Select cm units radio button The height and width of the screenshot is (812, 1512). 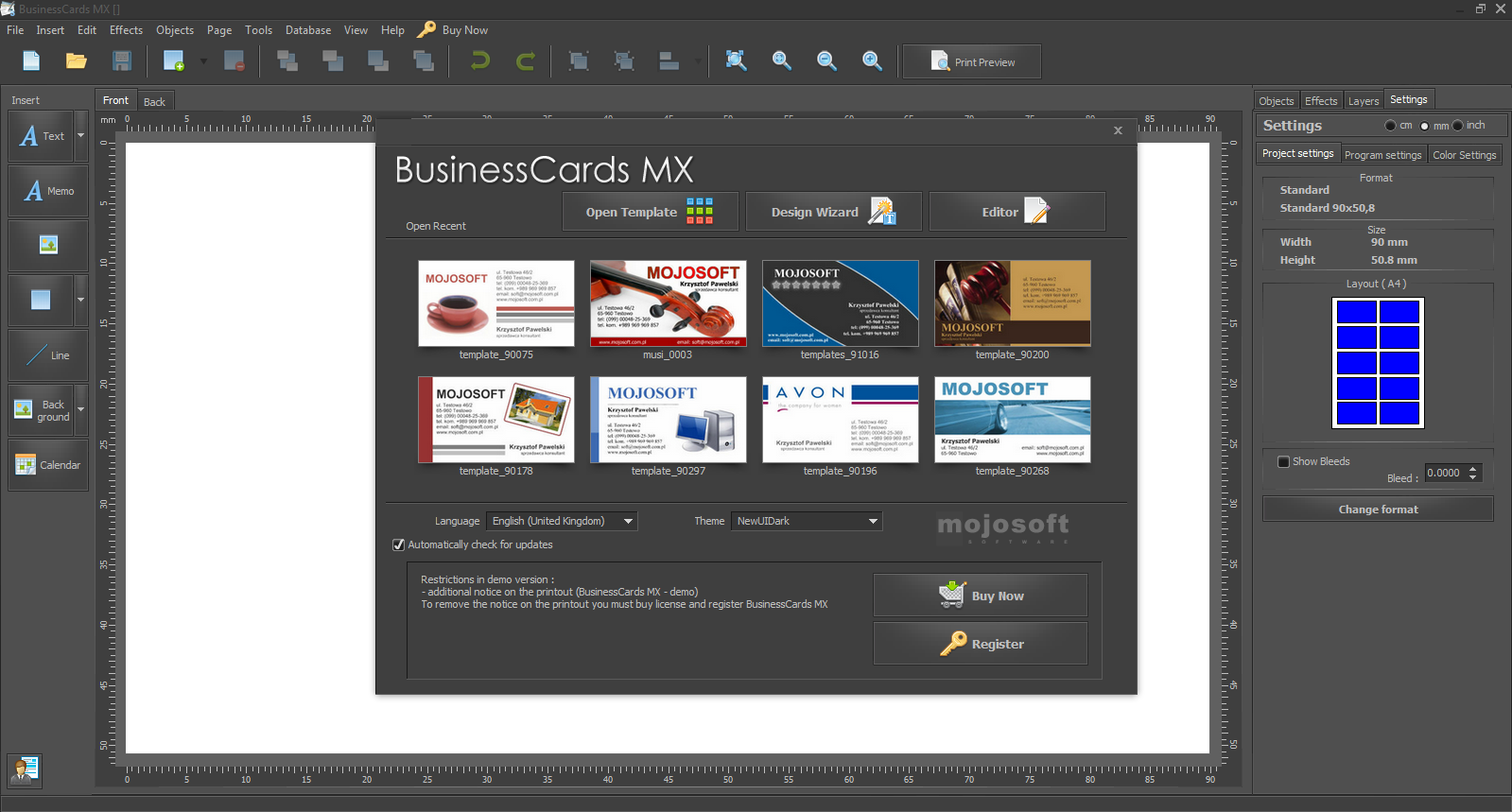tap(1390, 126)
